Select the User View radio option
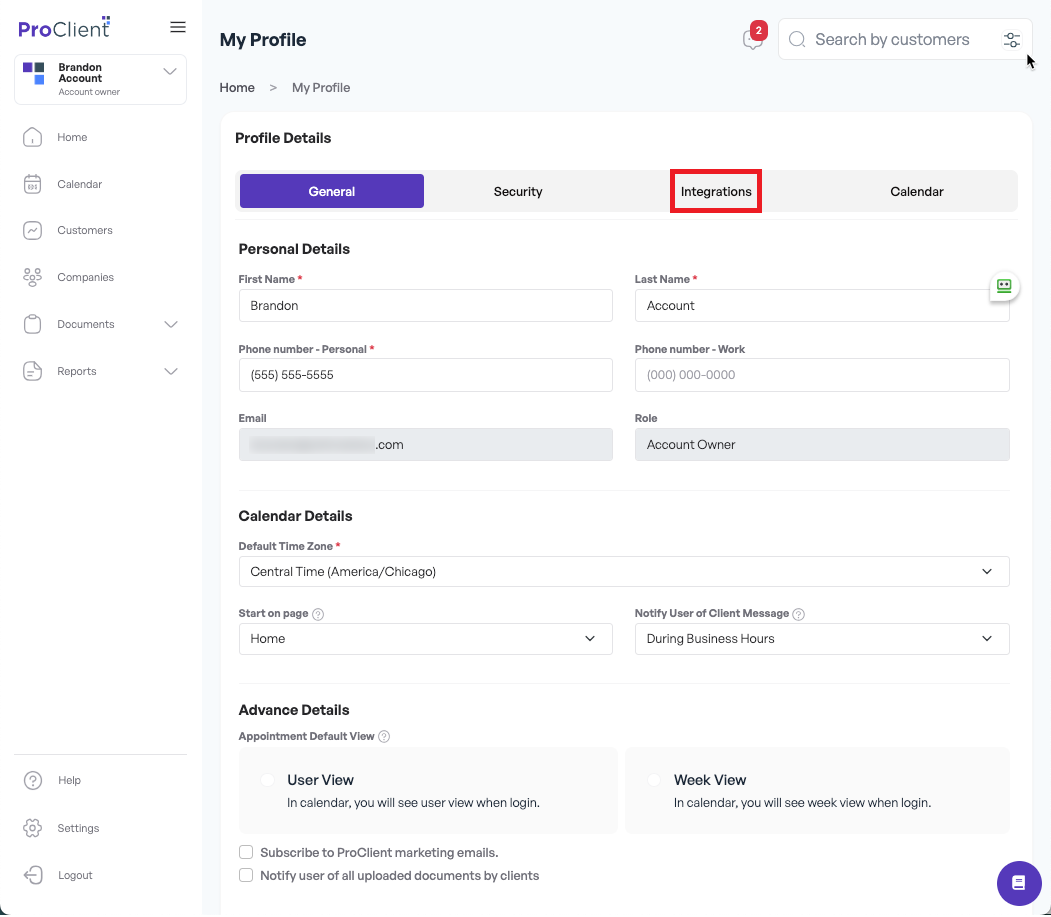Screen dimensions: 1051x917 click(267, 780)
